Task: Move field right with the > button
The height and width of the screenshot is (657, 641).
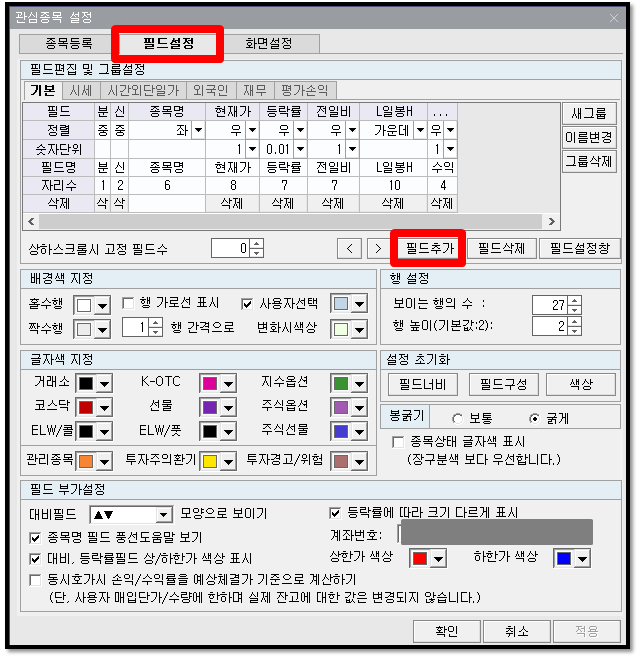Action: 378,248
